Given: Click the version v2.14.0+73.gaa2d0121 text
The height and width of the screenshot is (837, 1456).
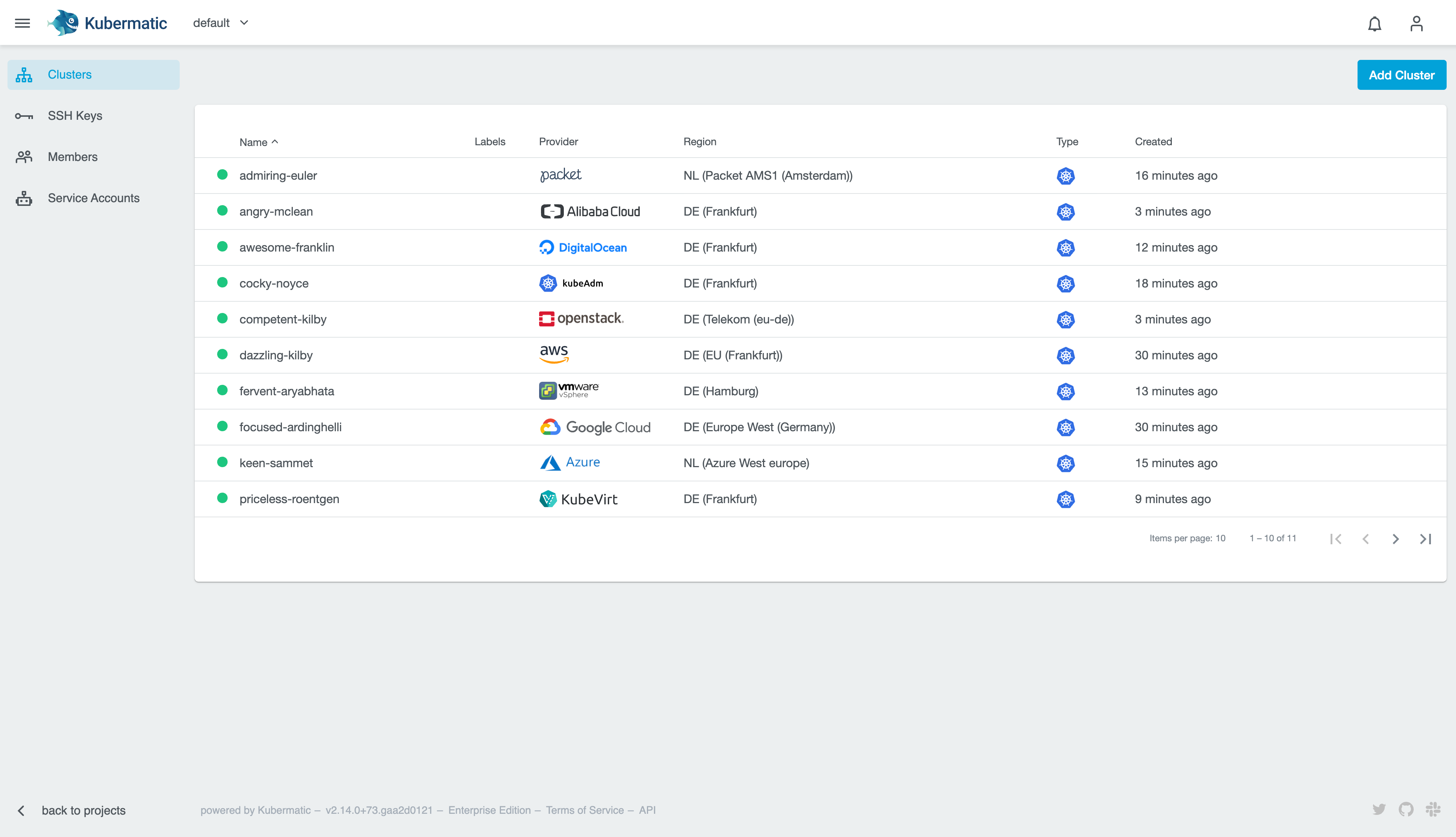Looking at the screenshot, I should coord(379,810).
